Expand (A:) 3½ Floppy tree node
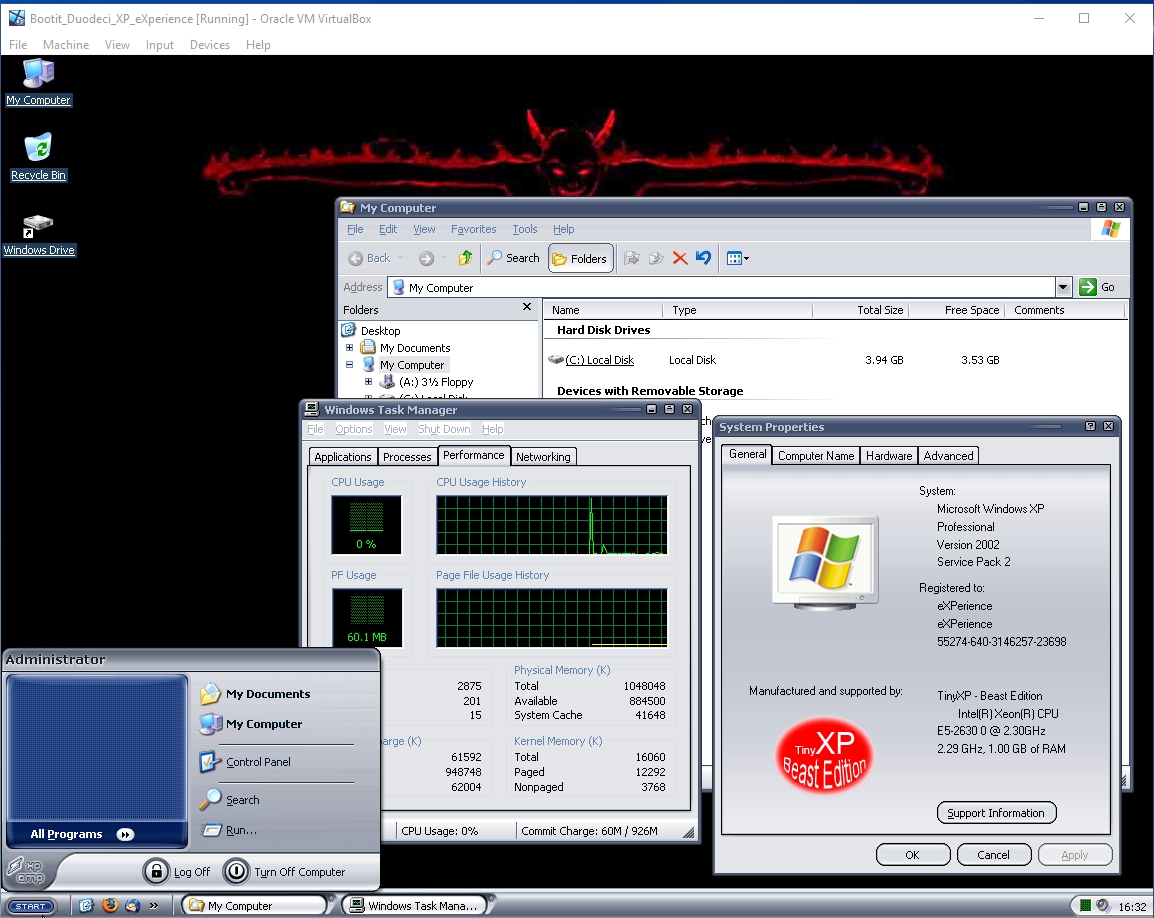This screenshot has width=1154, height=918. [x=369, y=381]
